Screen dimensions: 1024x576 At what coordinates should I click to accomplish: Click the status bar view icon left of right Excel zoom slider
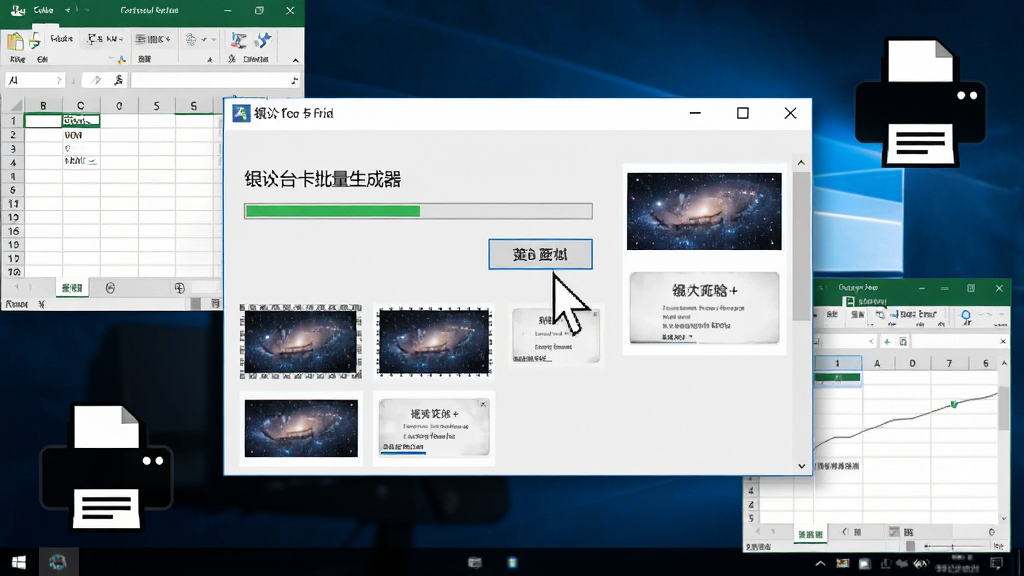pos(910,546)
